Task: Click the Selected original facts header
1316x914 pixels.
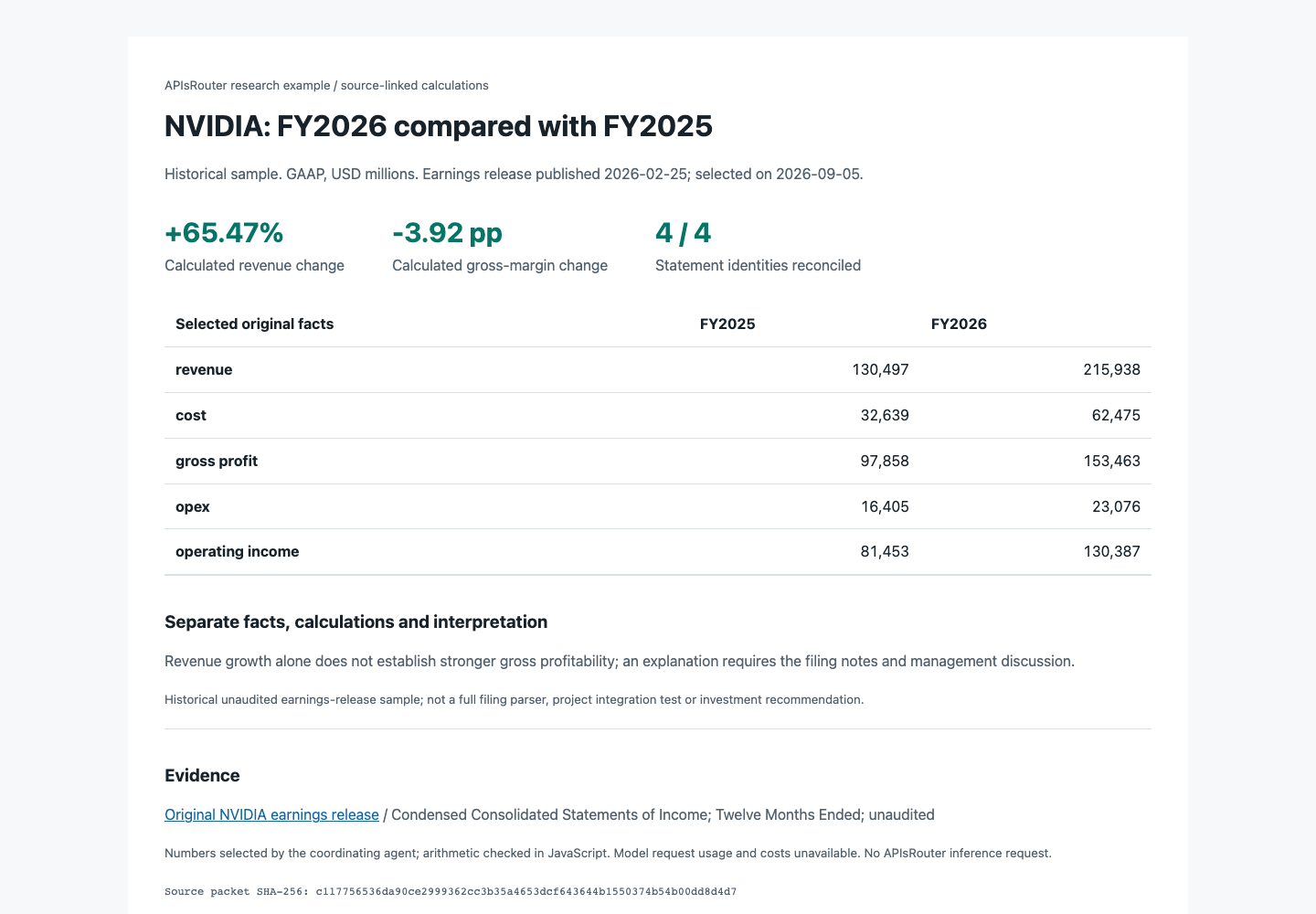Action: pyautogui.click(x=254, y=324)
